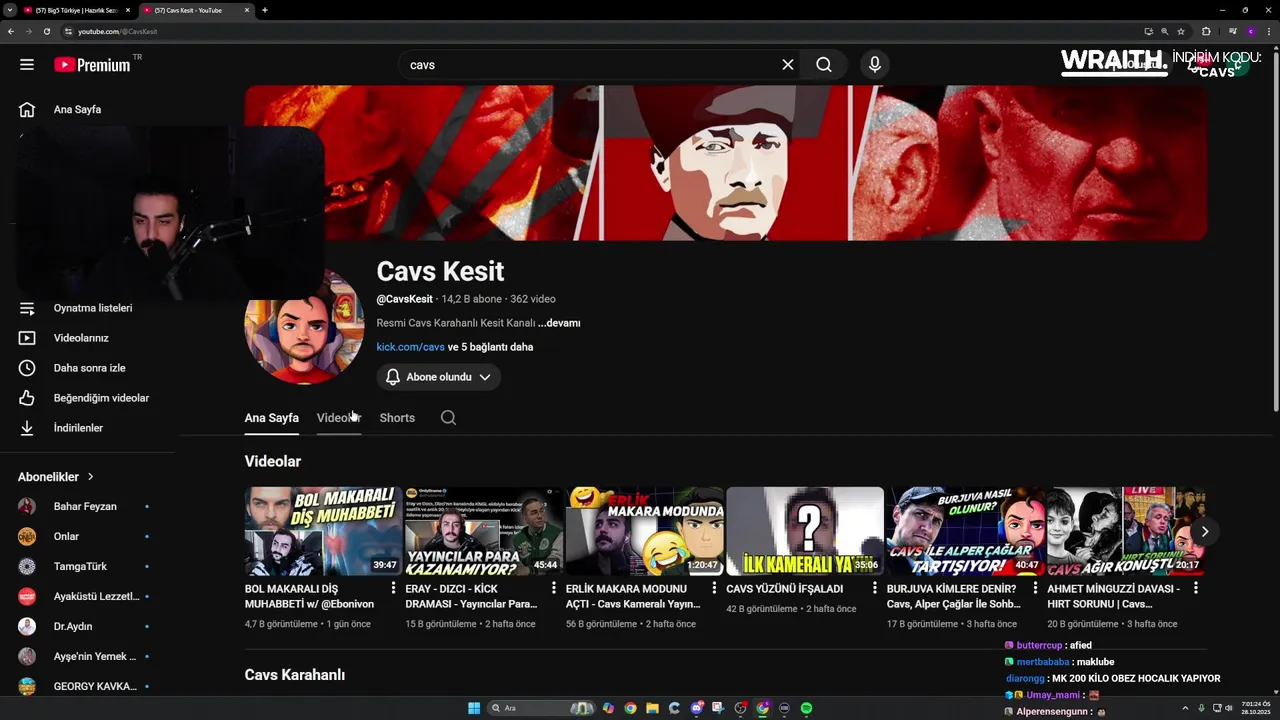Switch to channel Ana Sayfa tab
The height and width of the screenshot is (720, 1280).
(271, 418)
